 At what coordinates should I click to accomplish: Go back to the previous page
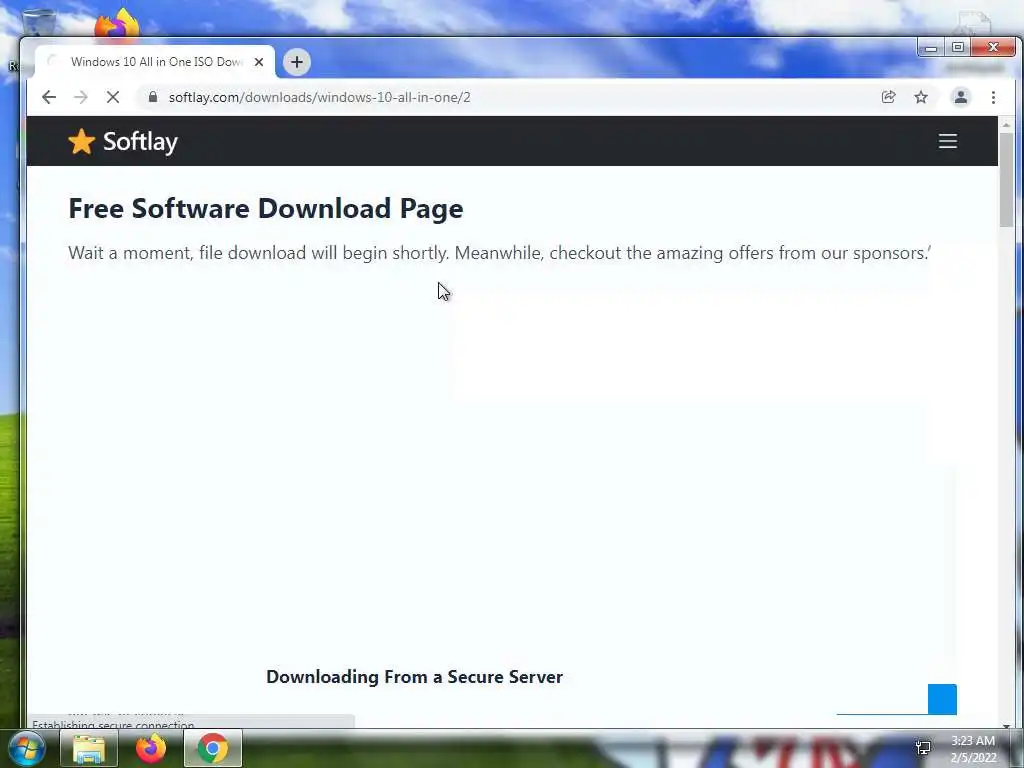(x=49, y=97)
